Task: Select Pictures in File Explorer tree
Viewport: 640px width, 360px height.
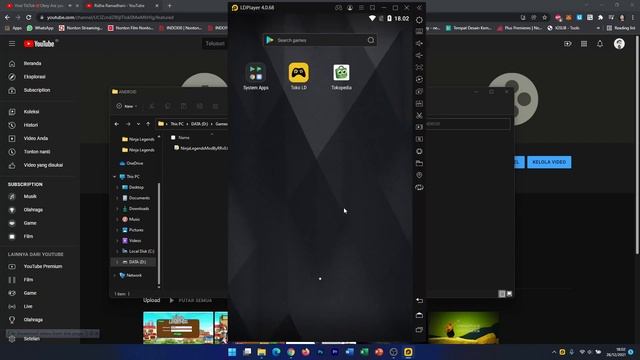Action: coord(132,230)
